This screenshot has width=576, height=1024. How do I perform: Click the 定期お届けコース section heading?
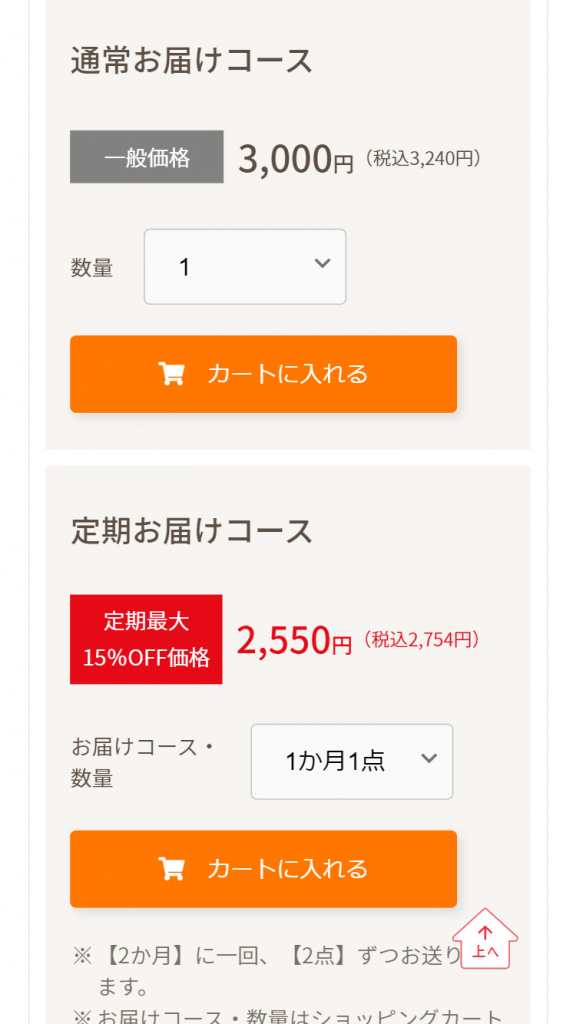[x=192, y=531]
